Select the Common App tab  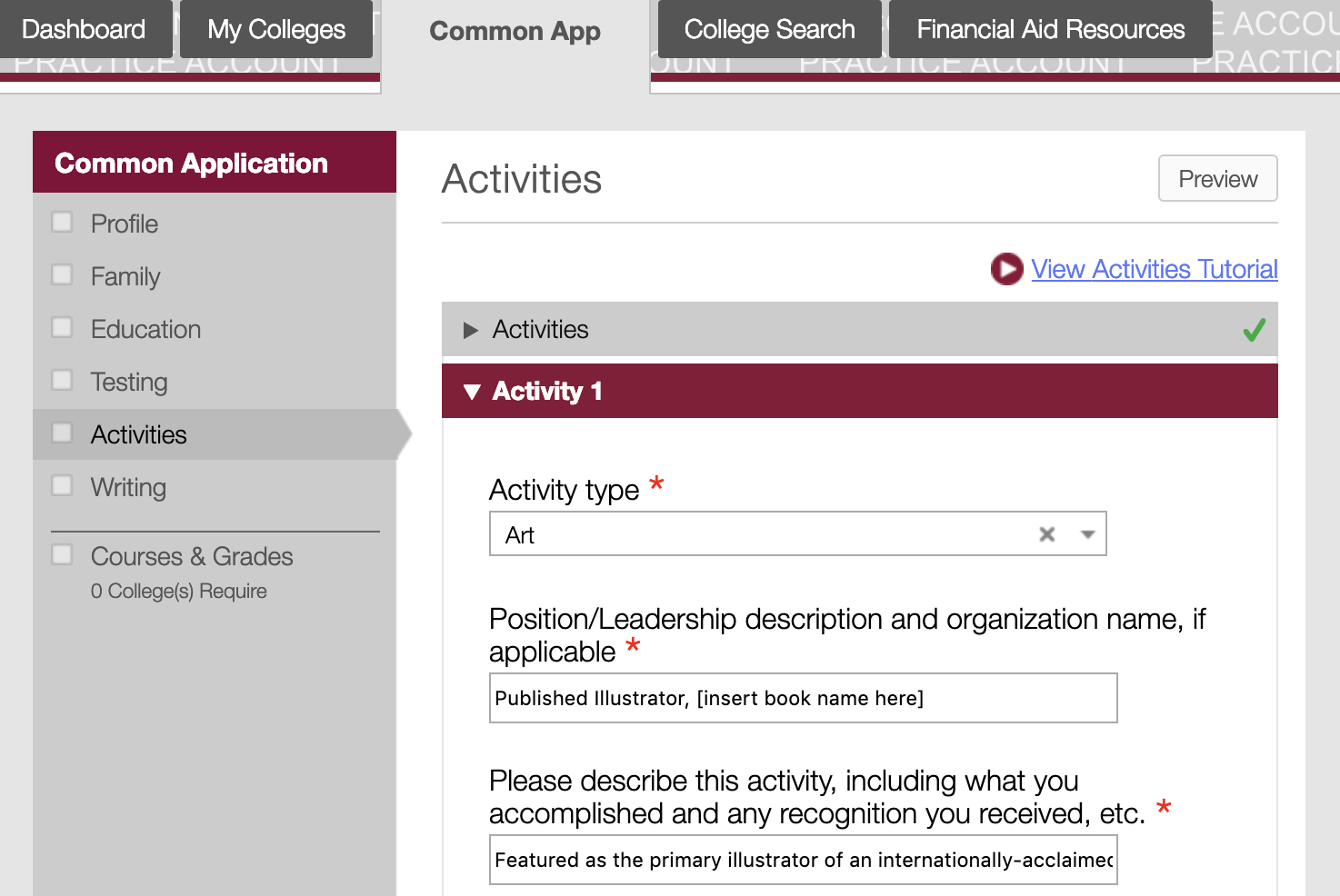[x=515, y=32]
